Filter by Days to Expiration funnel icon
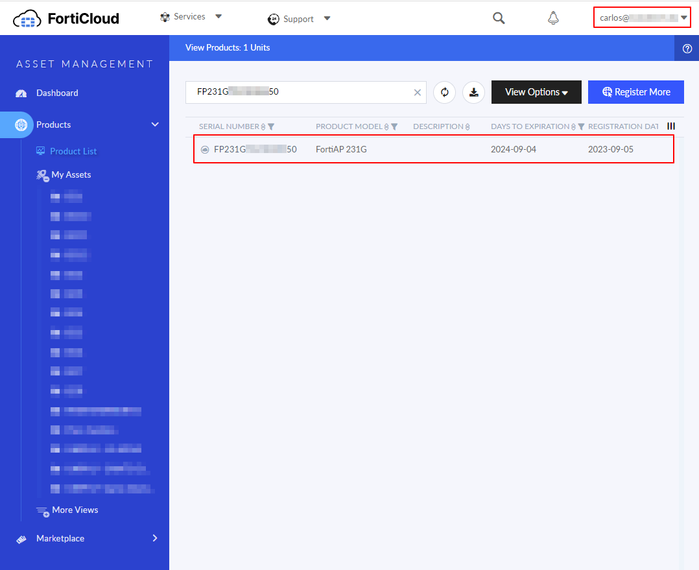The image size is (699, 570). tap(581, 127)
